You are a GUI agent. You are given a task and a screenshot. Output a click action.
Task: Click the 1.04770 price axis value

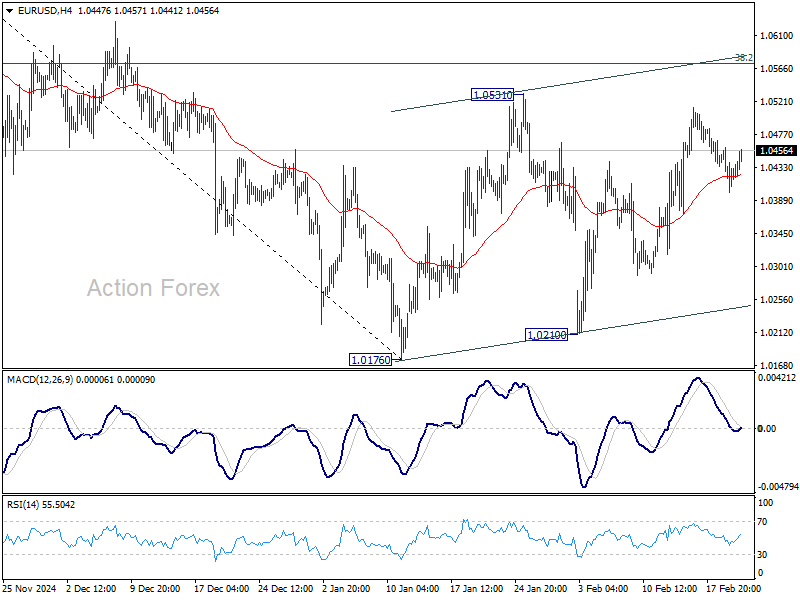point(777,135)
